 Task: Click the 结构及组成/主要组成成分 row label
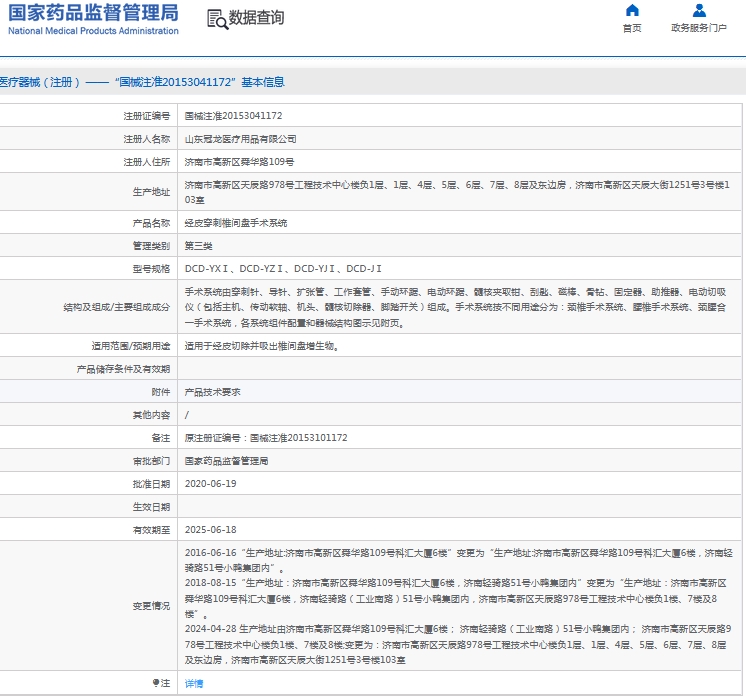[117, 307]
